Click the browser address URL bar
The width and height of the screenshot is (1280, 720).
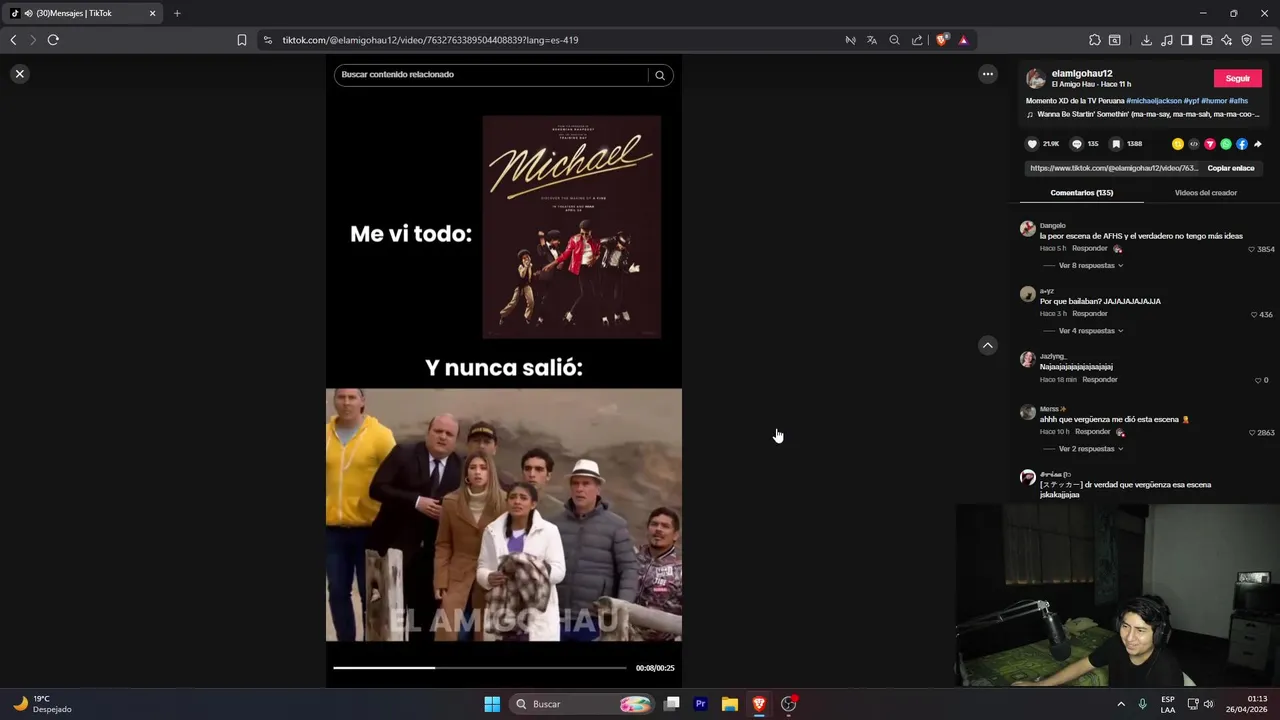pos(550,40)
